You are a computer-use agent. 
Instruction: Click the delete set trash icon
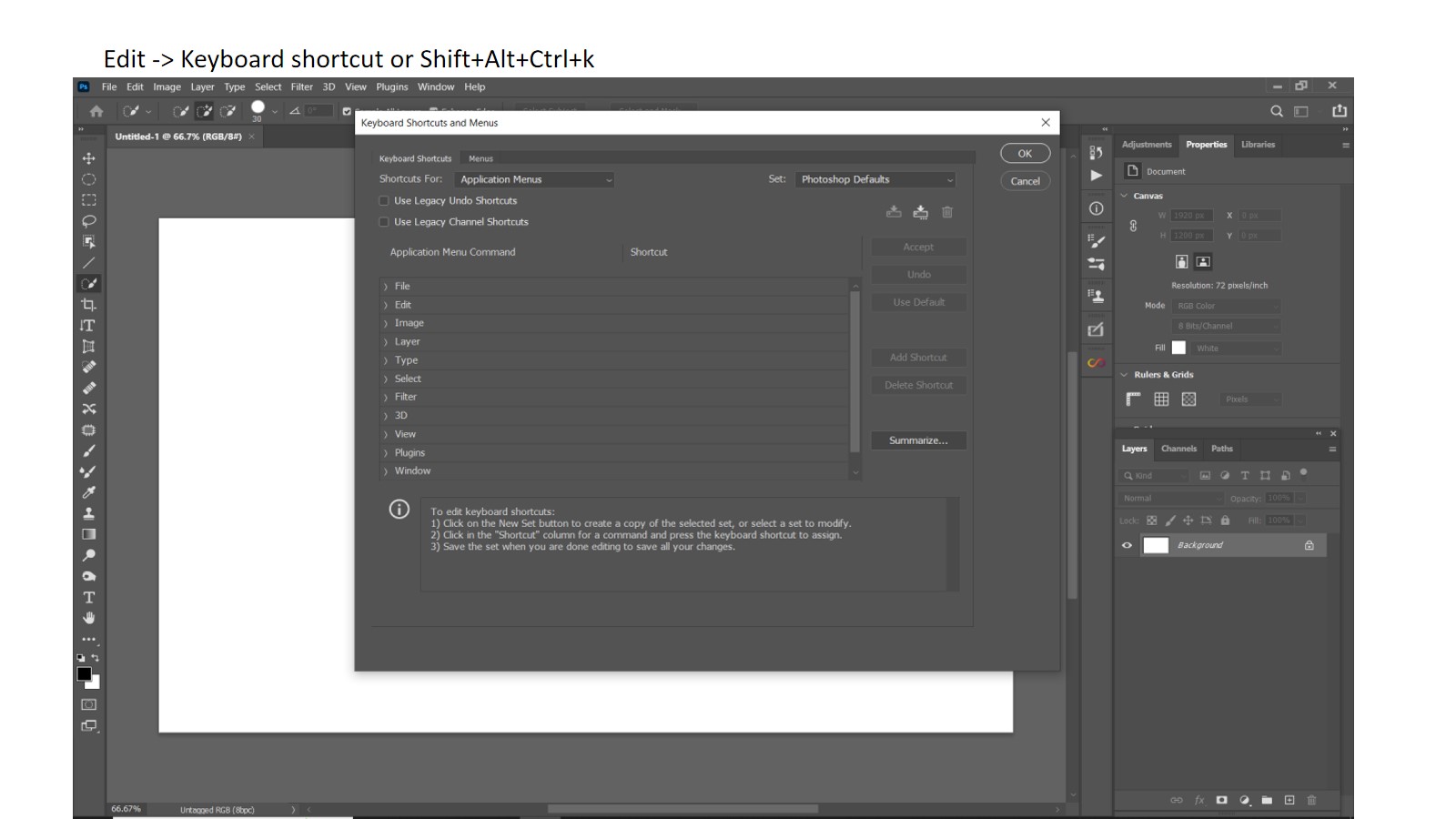click(947, 212)
